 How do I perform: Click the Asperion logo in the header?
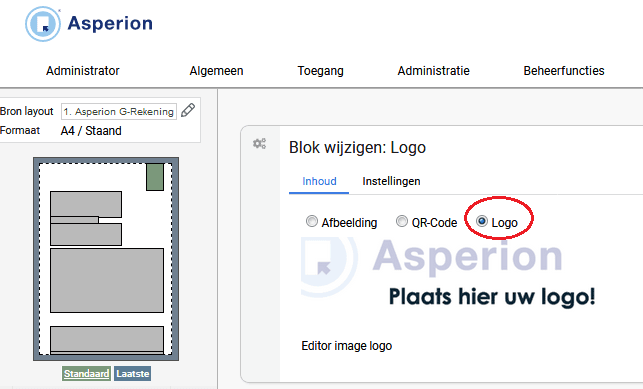(89, 24)
